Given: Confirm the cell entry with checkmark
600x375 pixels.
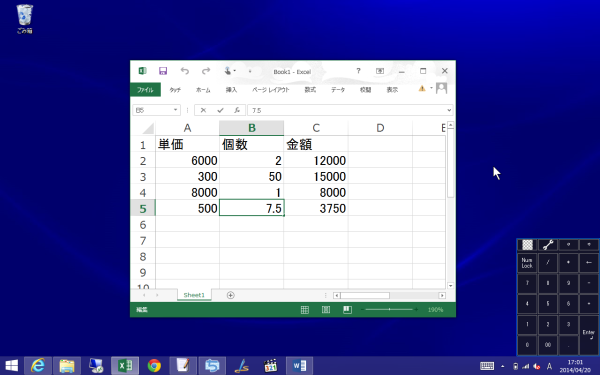Looking at the screenshot, I should click(220, 110).
